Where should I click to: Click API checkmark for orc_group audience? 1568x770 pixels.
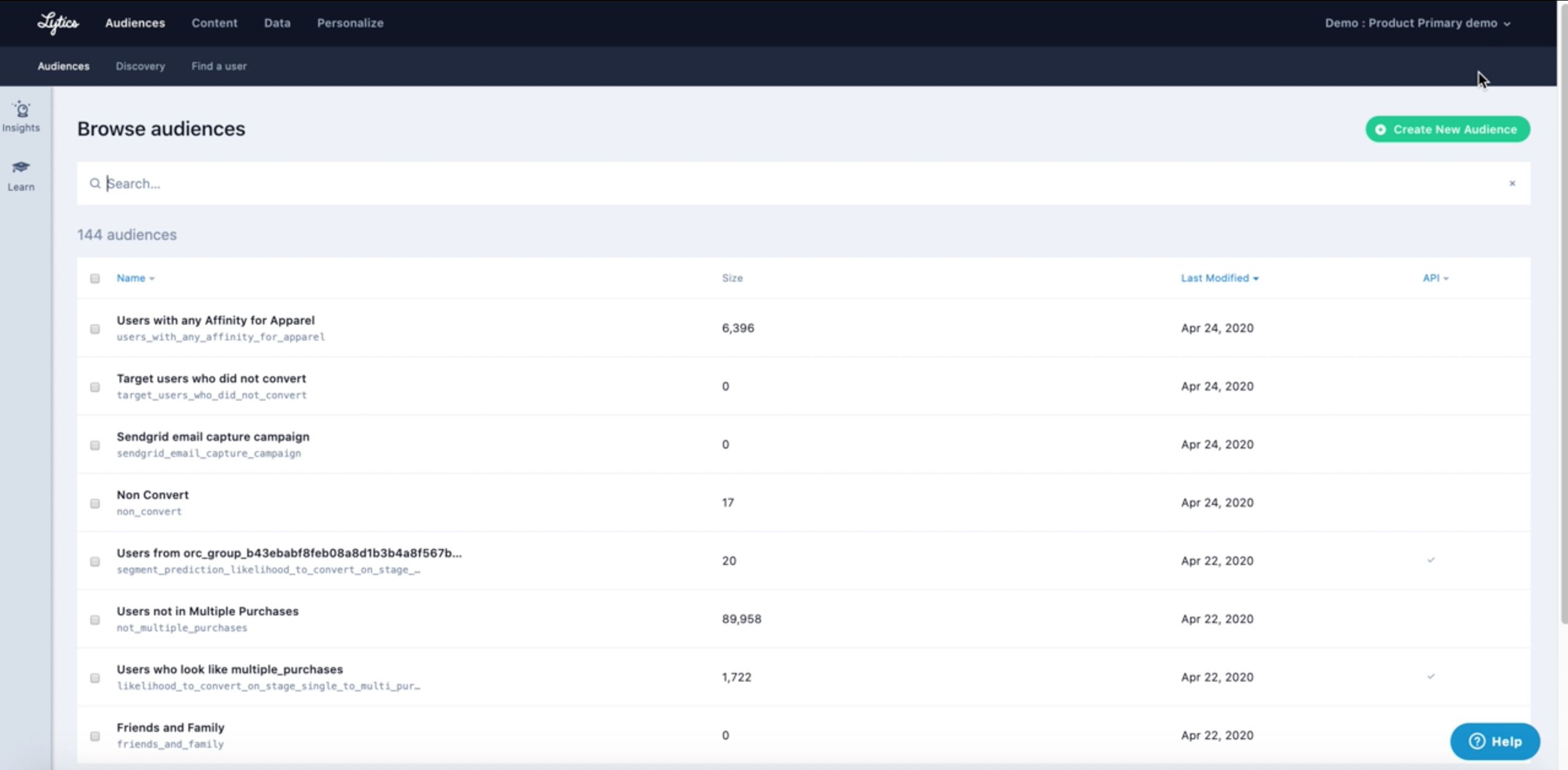coord(1430,560)
